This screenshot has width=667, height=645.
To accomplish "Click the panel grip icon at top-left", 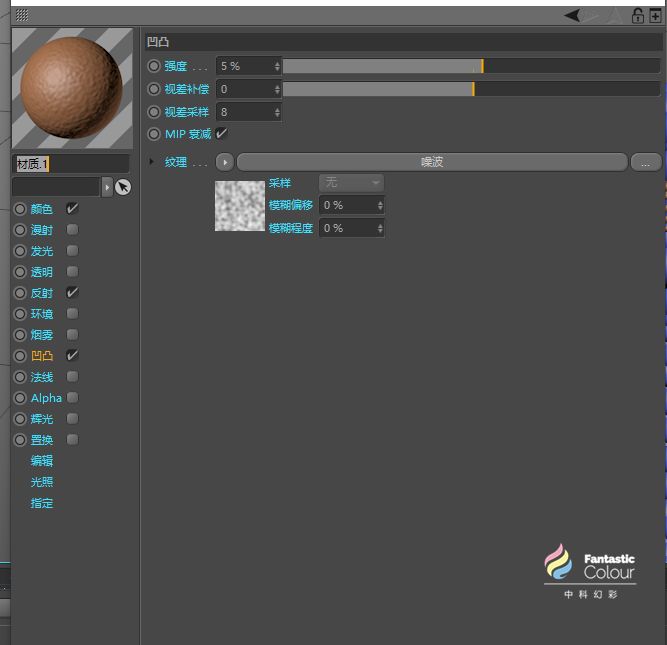I will [22, 15].
